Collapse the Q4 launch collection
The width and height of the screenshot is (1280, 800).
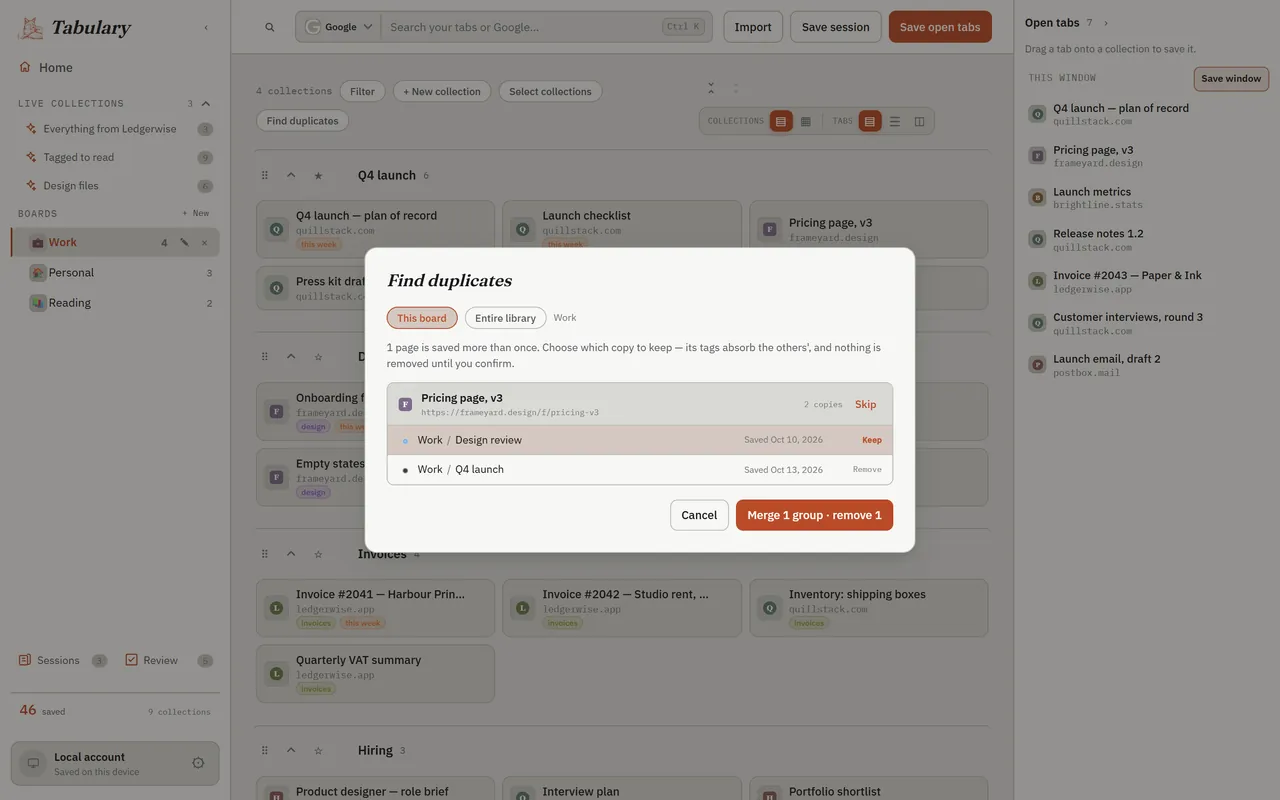pos(291,175)
